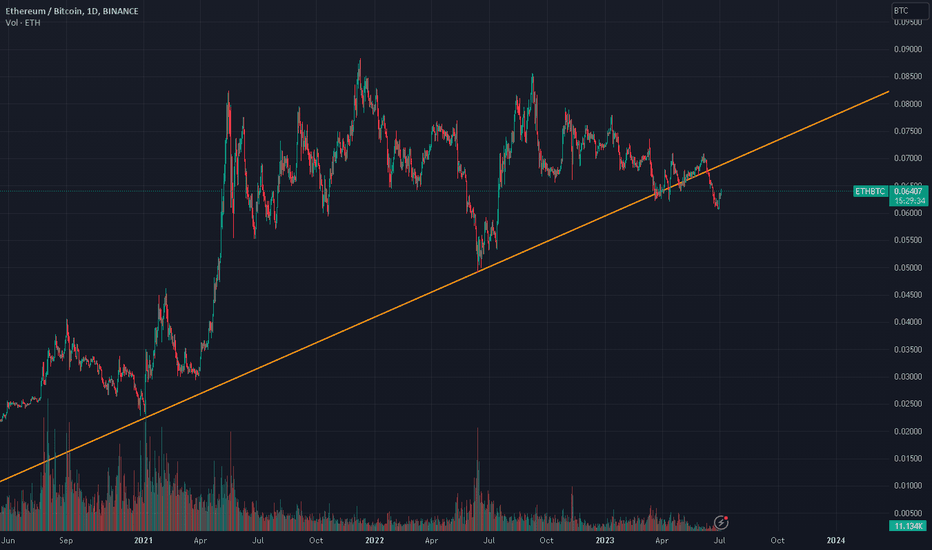Click the 2021 year label on time axis
The image size is (932, 550).
(x=143, y=540)
